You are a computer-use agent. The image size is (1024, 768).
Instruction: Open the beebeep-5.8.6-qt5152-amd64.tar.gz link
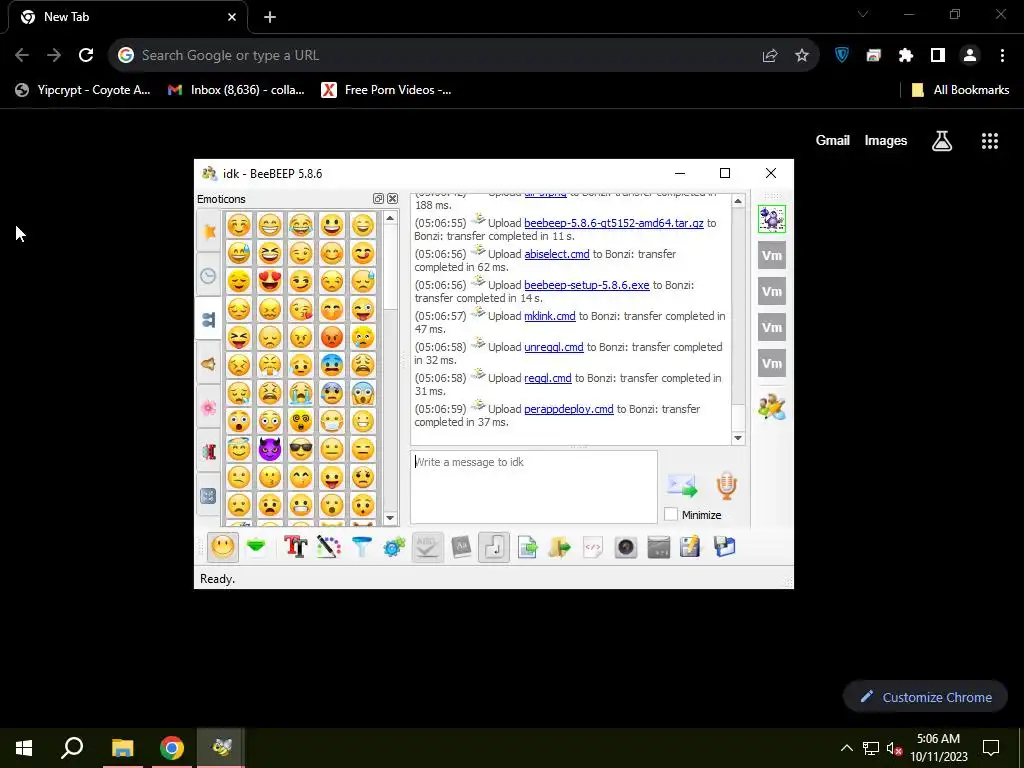coord(614,223)
